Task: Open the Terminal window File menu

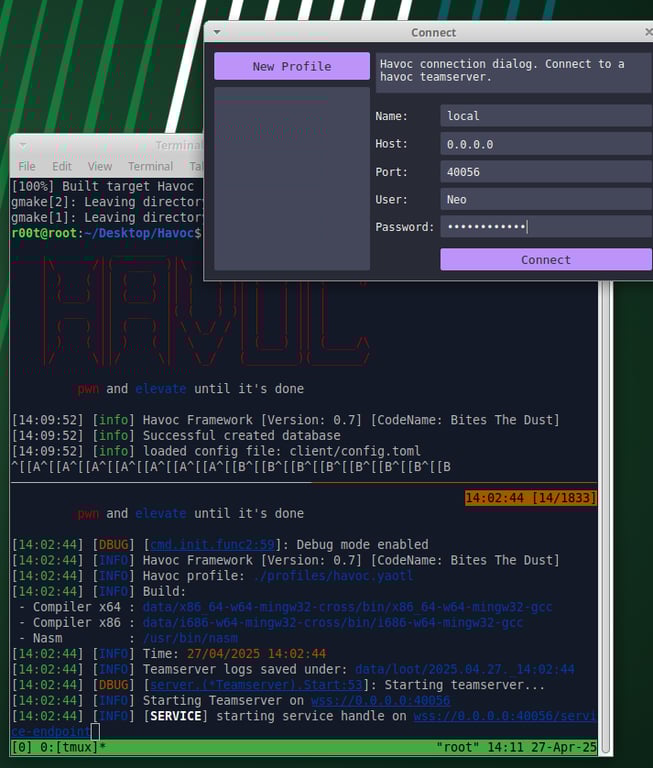Action: point(27,167)
